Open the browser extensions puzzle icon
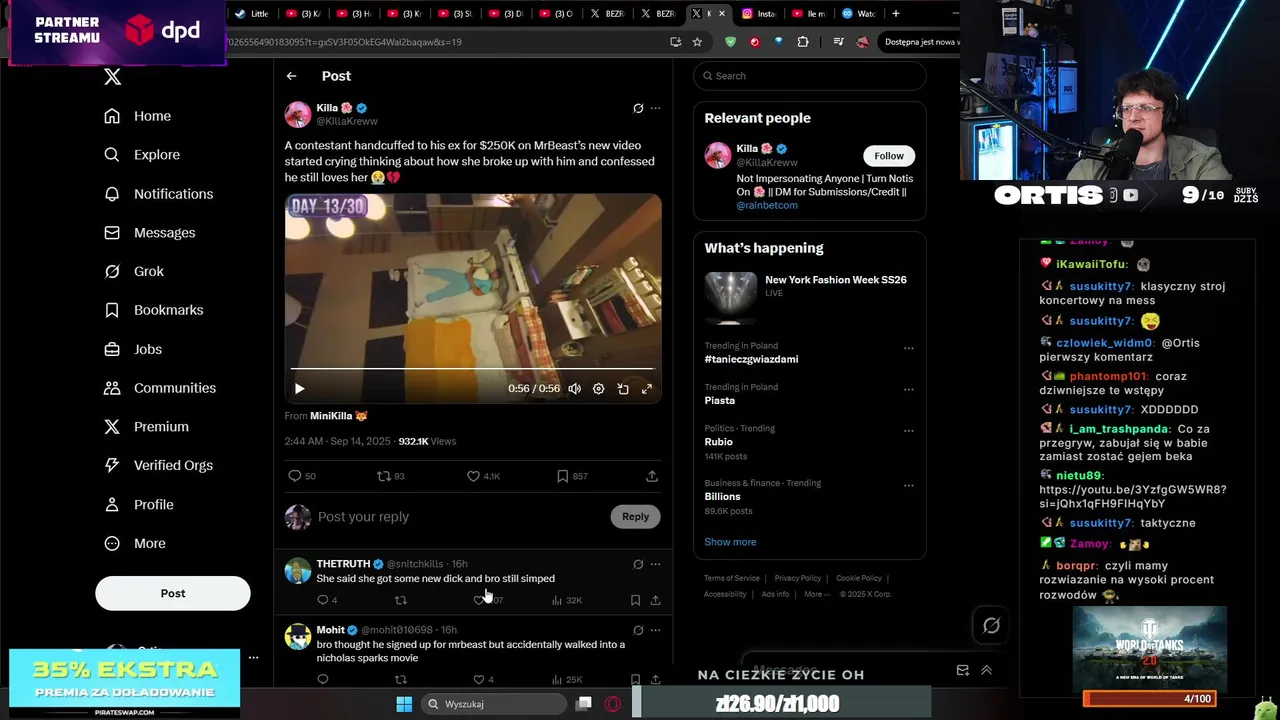Screen dimensions: 1280x720 pyautogui.click(x=803, y=42)
